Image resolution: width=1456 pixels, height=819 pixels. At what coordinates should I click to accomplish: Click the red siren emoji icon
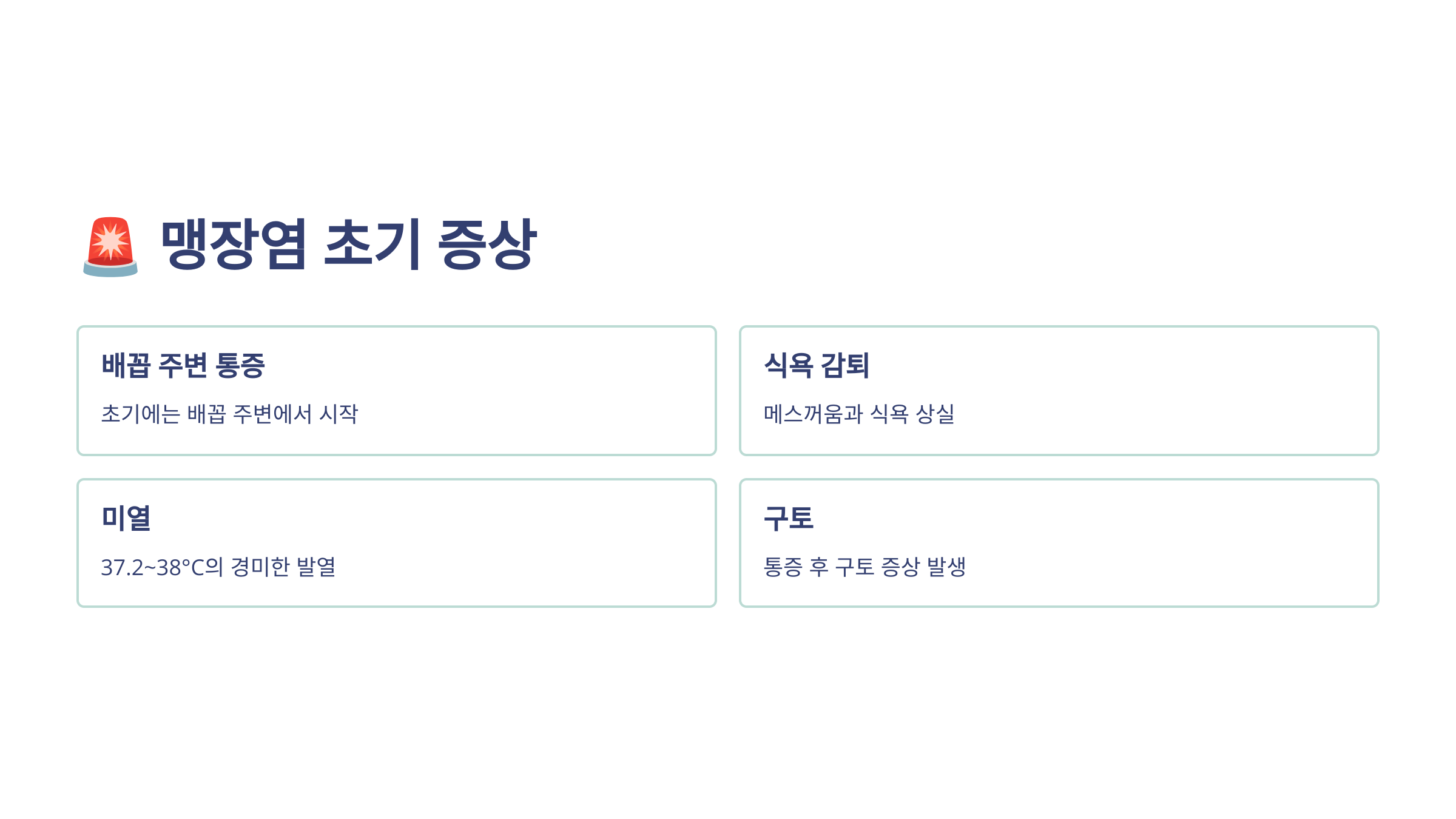(x=110, y=247)
